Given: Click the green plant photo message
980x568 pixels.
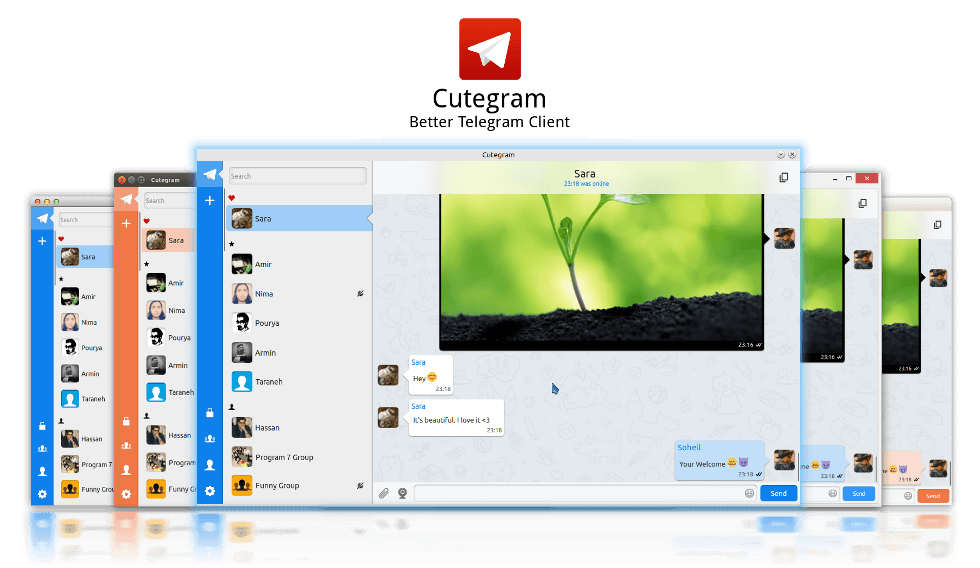Looking at the screenshot, I should (x=601, y=272).
